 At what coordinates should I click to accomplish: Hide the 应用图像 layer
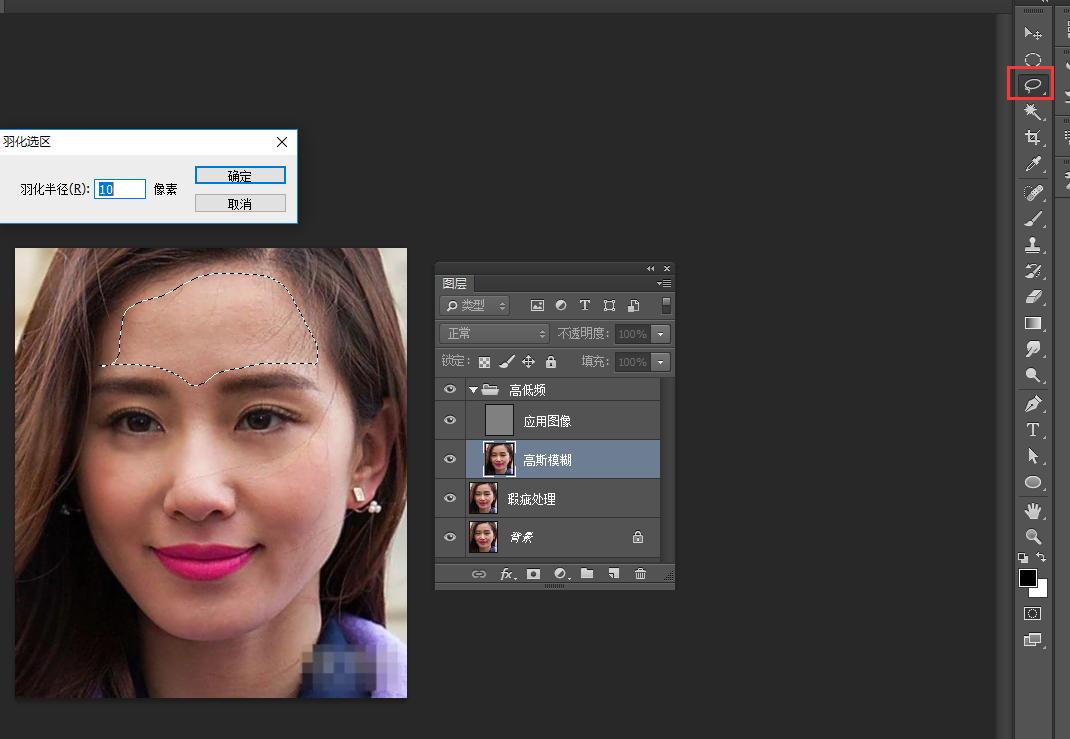(x=450, y=420)
